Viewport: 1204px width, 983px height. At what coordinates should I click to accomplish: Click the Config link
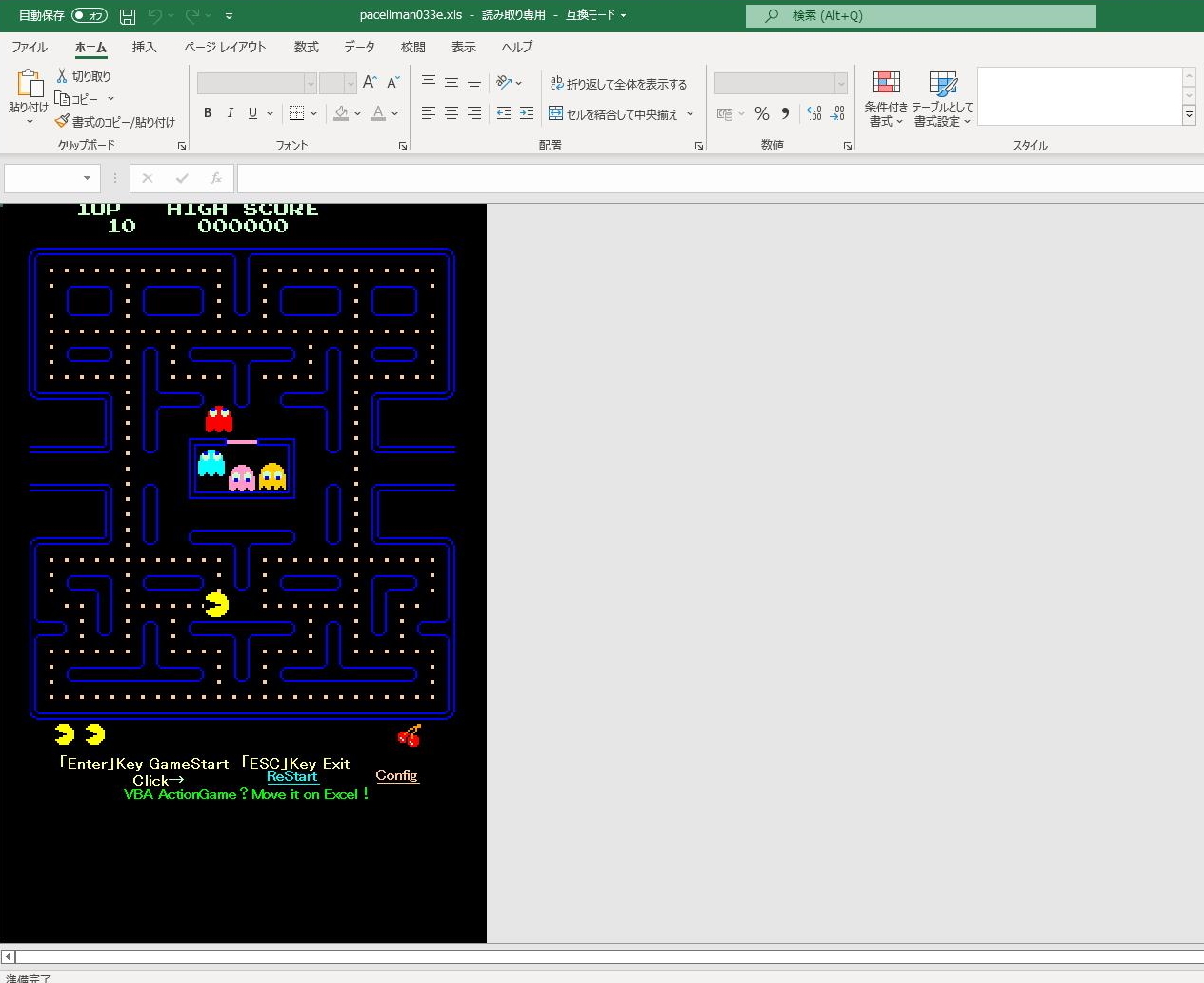396,775
